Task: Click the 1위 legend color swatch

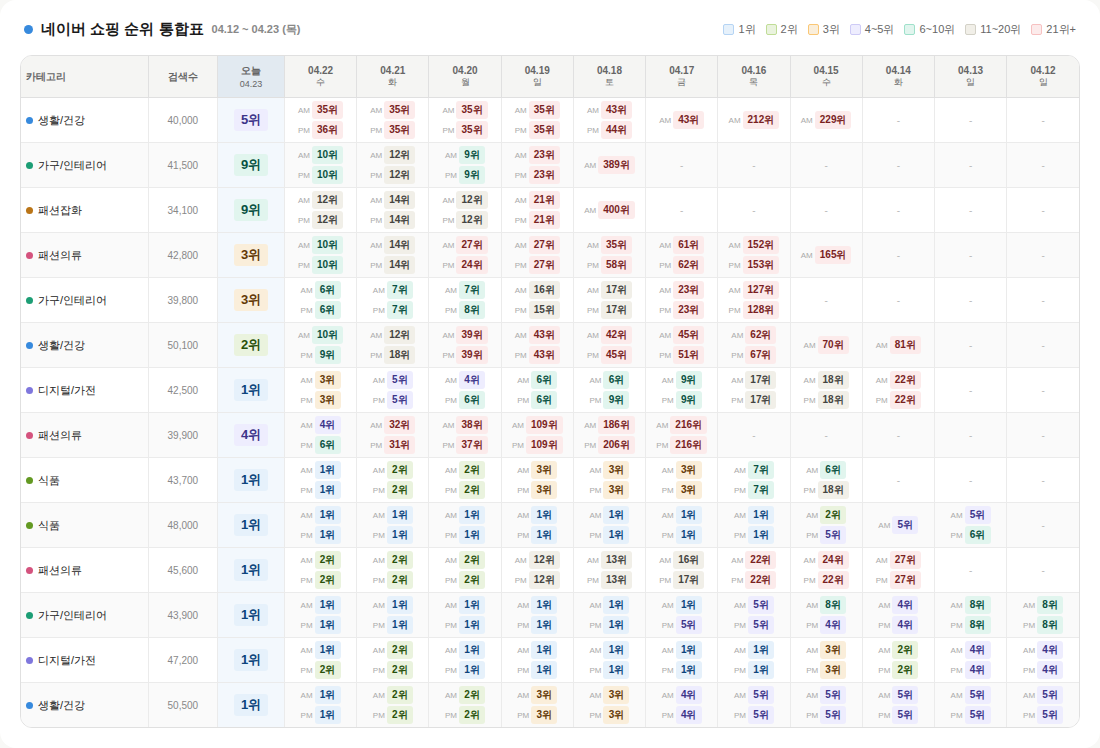Action: click(728, 30)
